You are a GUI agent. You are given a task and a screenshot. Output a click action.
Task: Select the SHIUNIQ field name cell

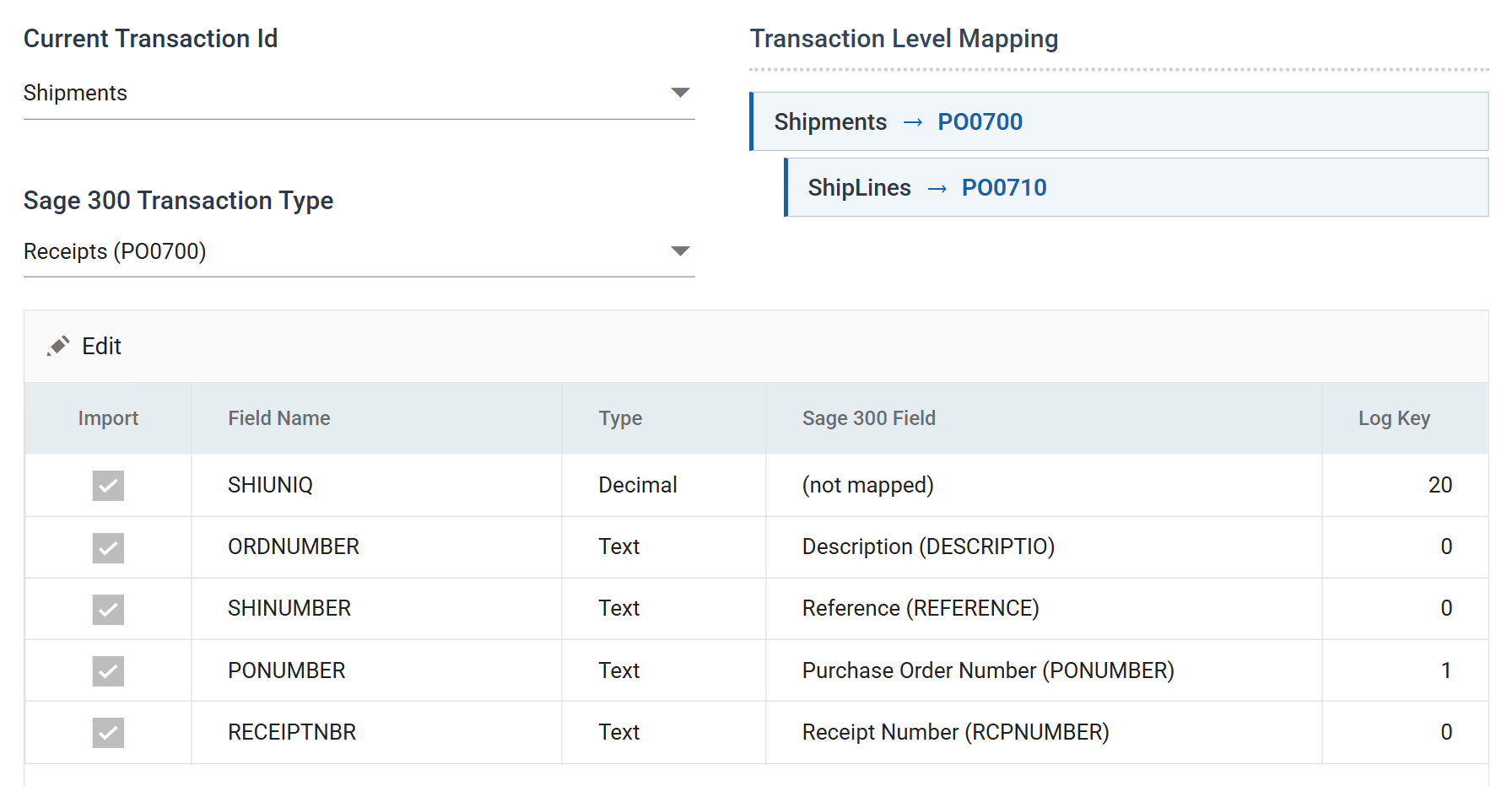click(376, 485)
